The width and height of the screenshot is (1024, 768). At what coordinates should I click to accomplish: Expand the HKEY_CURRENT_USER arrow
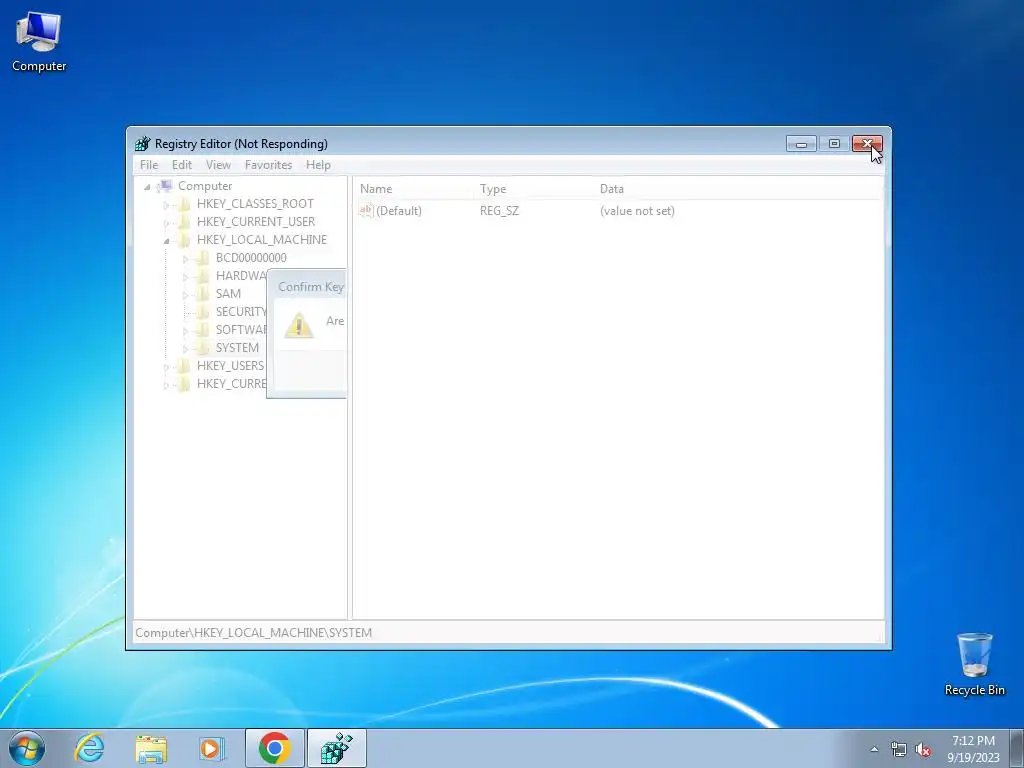pyautogui.click(x=166, y=223)
